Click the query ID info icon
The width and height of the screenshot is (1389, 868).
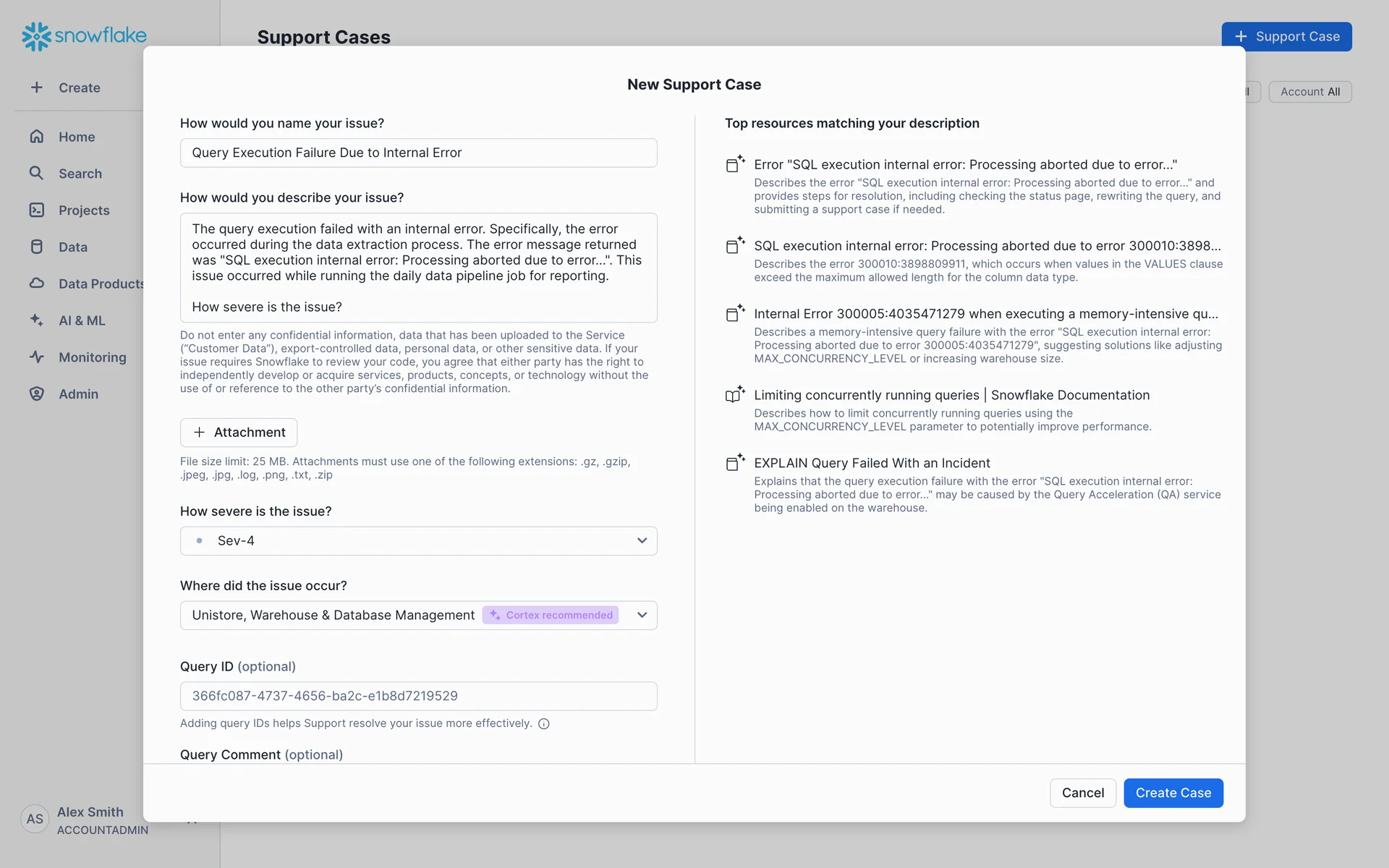coord(544,724)
